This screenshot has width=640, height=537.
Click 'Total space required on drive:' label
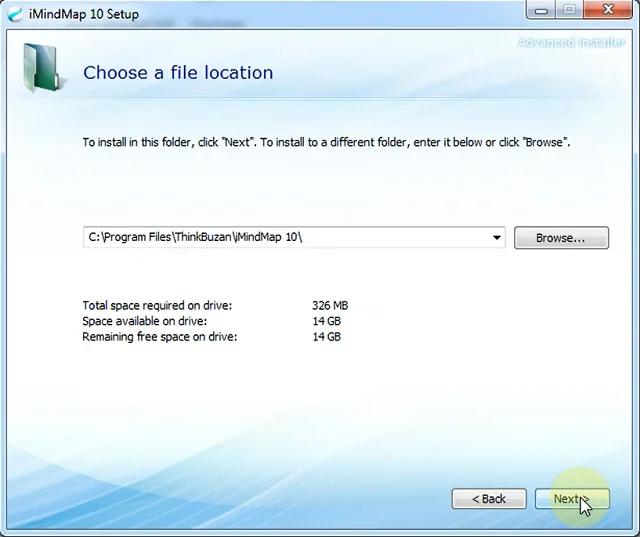[157, 305]
